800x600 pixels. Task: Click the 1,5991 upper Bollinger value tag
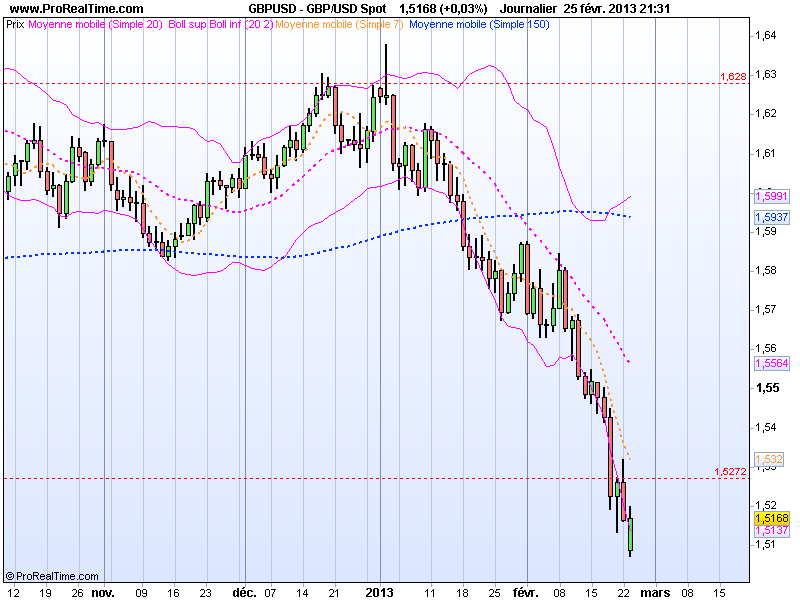click(771, 196)
